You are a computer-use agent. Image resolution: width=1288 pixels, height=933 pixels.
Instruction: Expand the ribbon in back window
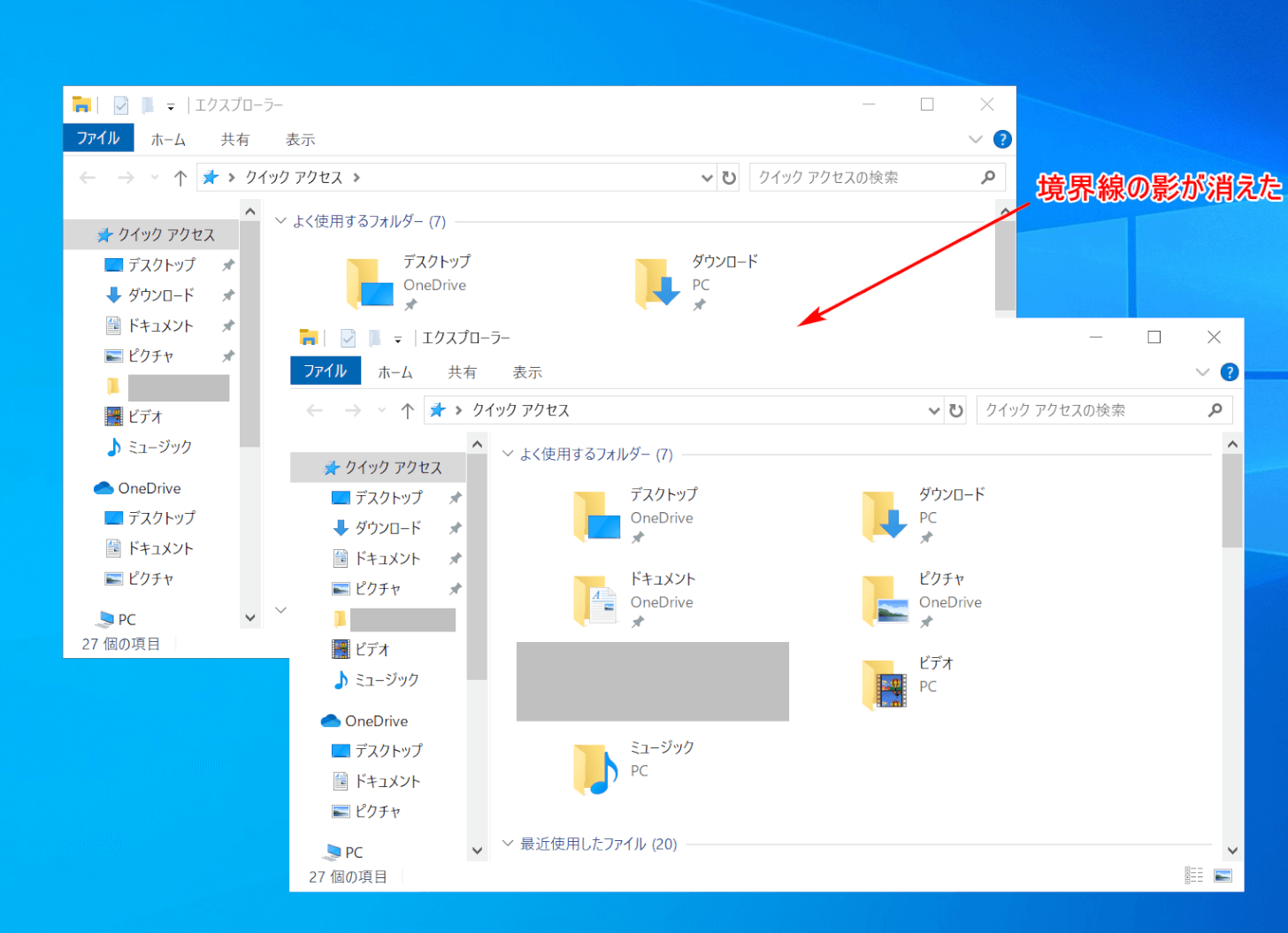point(976,140)
